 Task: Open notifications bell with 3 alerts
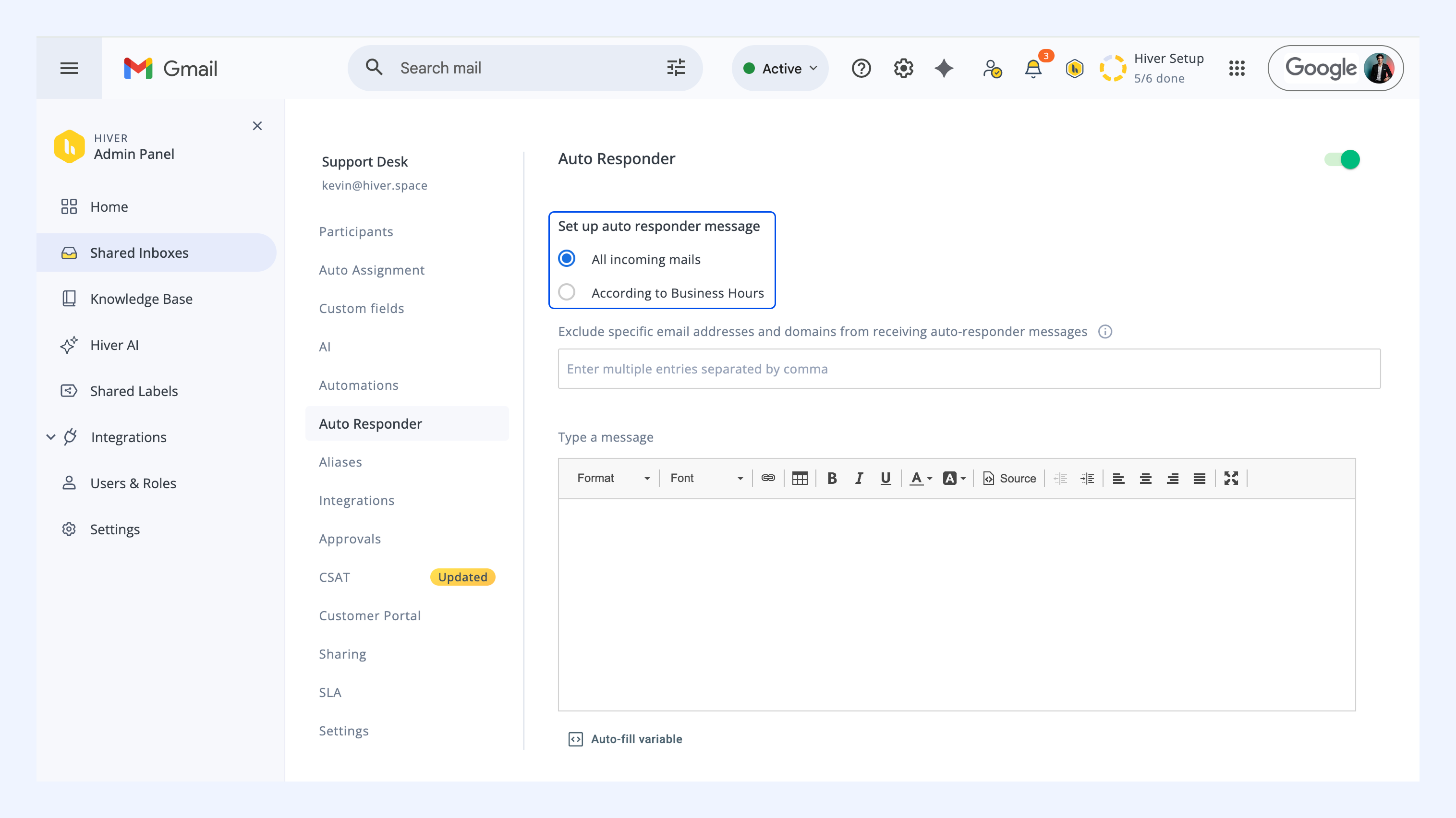(x=1034, y=68)
